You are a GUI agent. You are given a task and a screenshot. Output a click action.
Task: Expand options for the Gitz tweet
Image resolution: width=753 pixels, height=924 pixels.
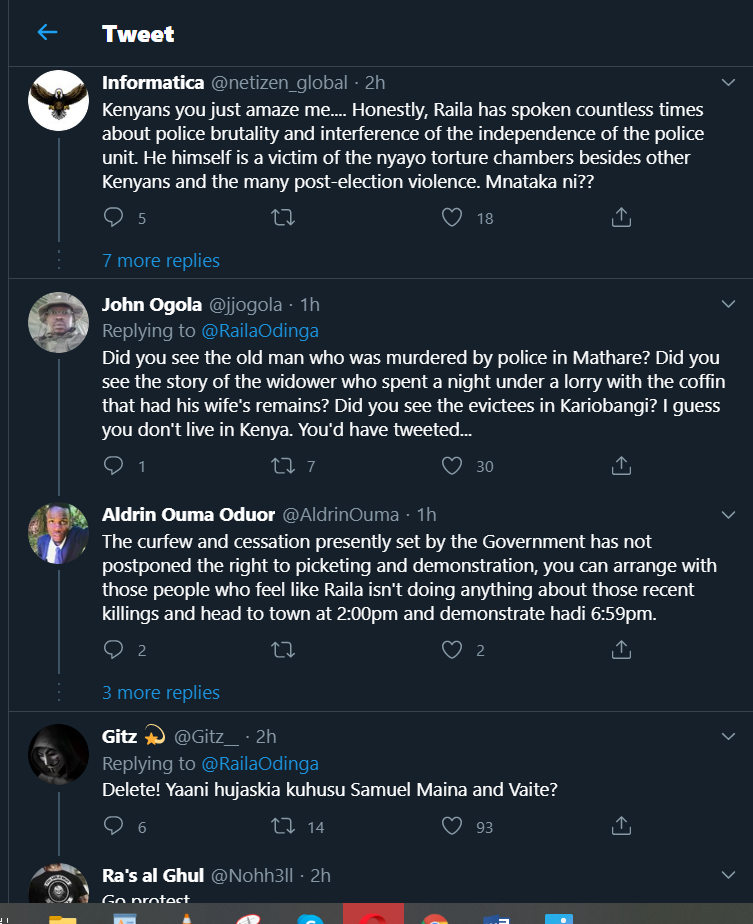tap(729, 737)
